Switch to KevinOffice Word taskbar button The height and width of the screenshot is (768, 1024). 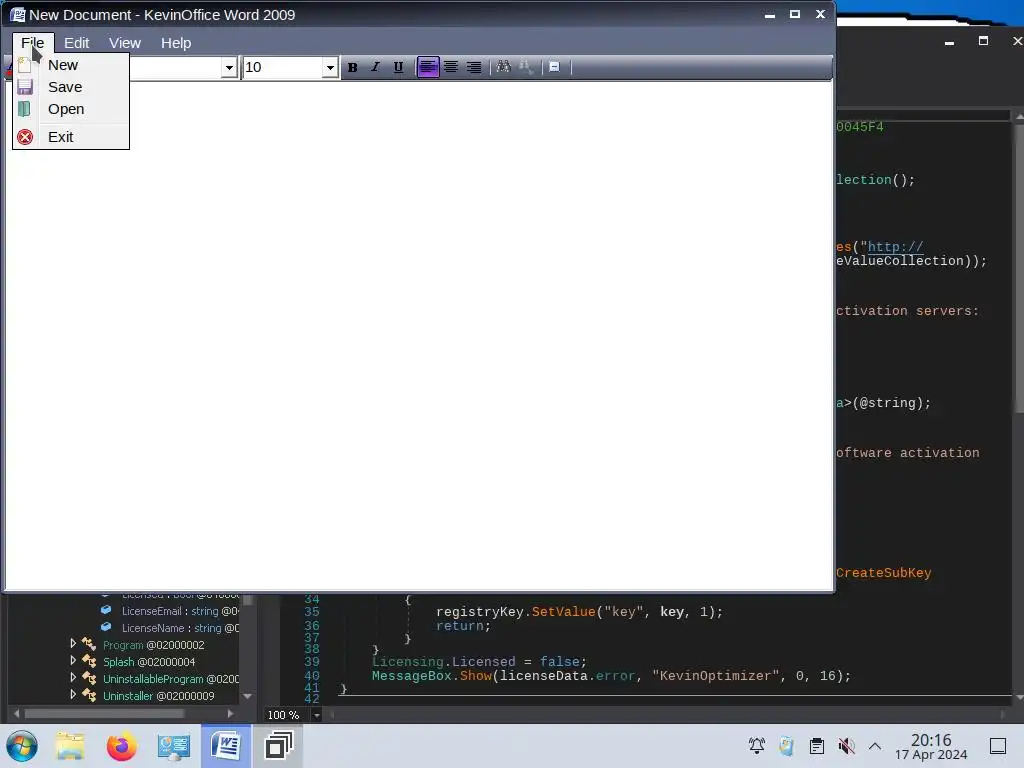pos(226,746)
